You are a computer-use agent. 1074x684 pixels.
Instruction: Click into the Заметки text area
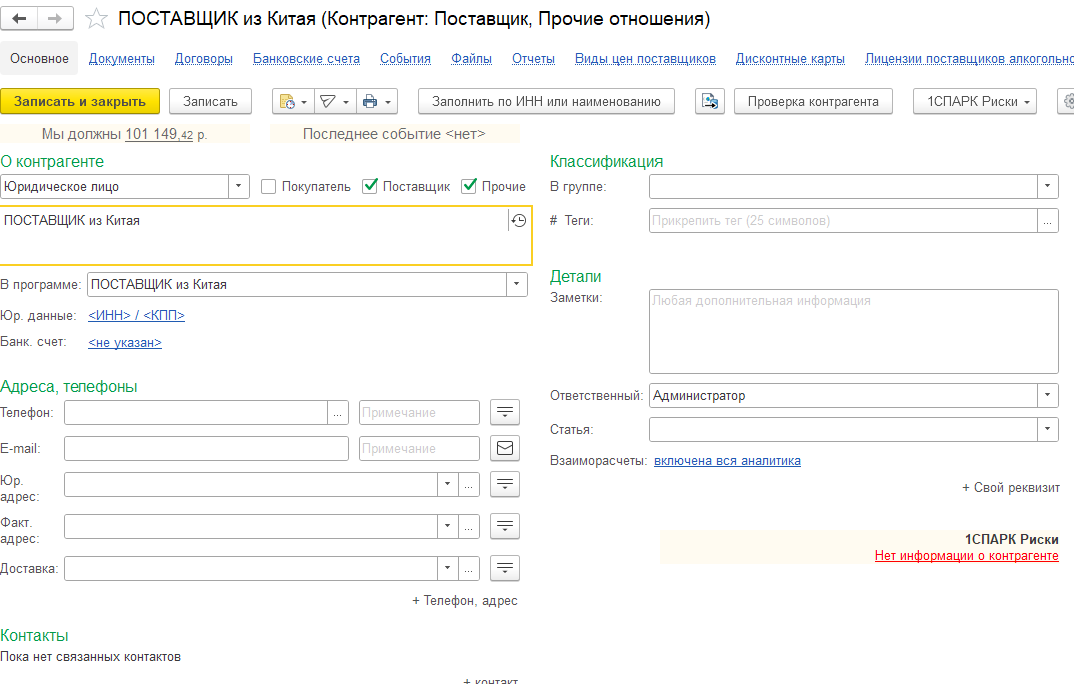(853, 331)
